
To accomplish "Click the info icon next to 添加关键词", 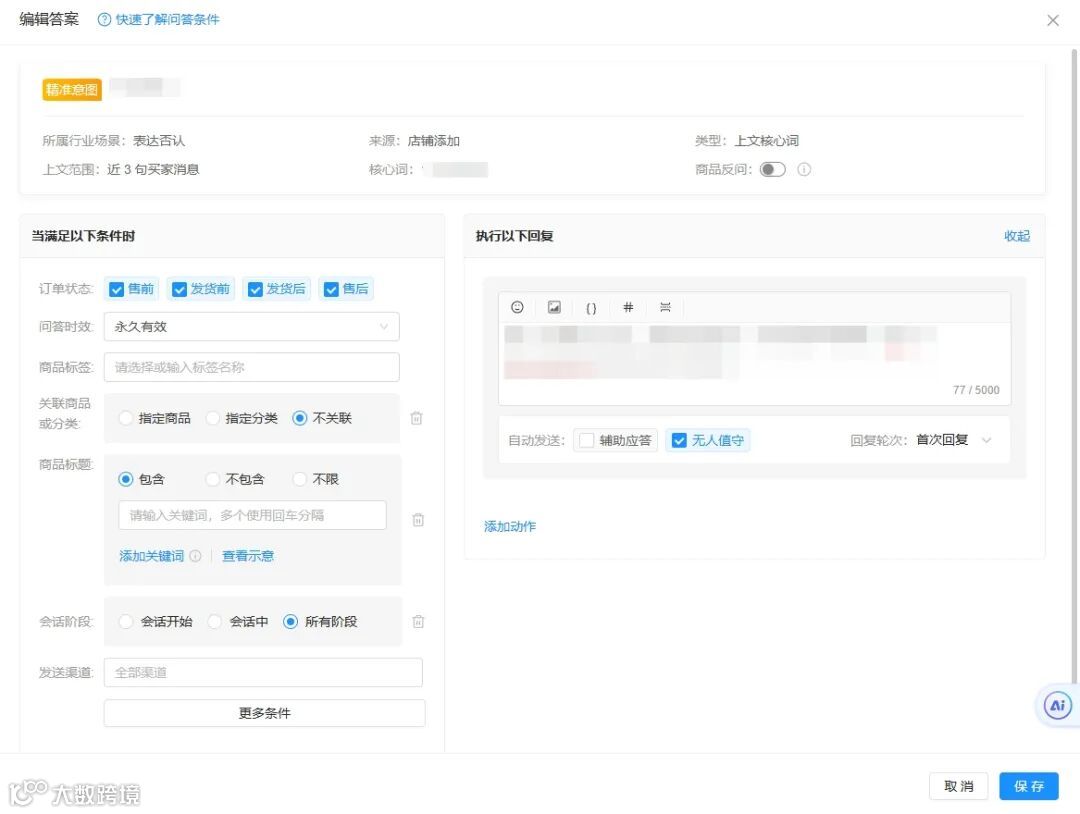I will (x=196, y=556).
